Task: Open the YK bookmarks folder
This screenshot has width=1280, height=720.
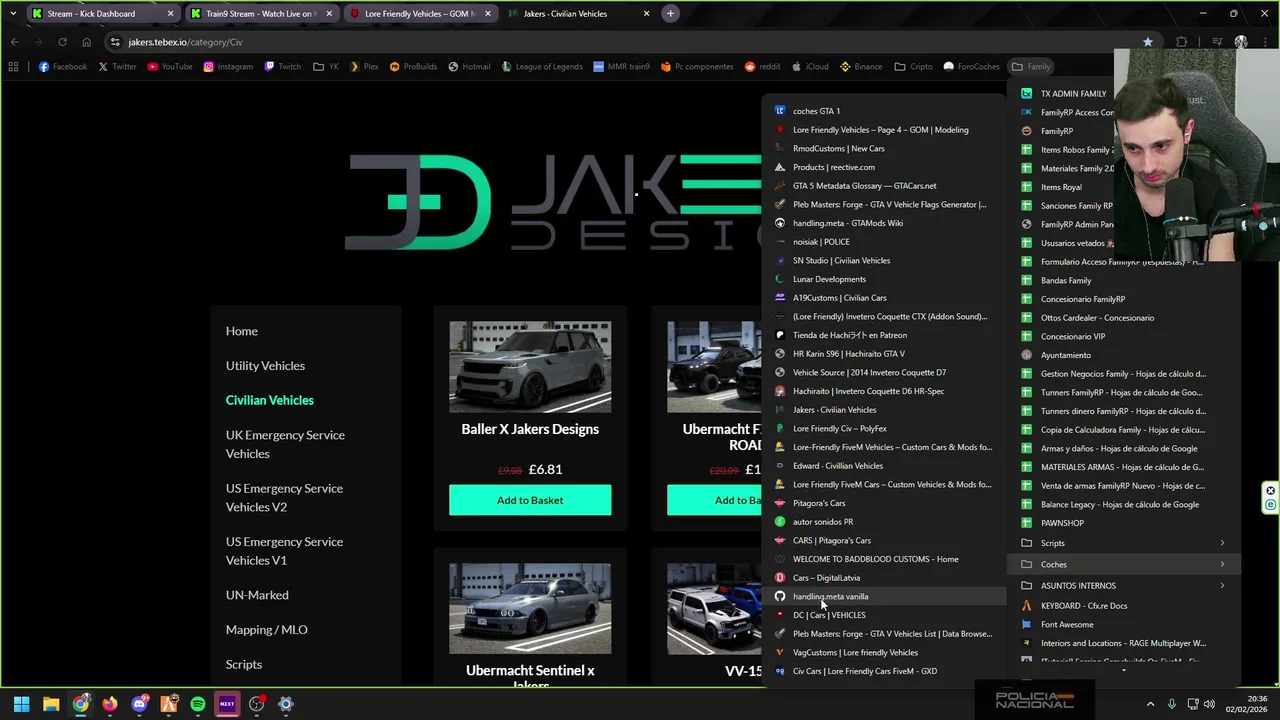Action: point(325,67)
